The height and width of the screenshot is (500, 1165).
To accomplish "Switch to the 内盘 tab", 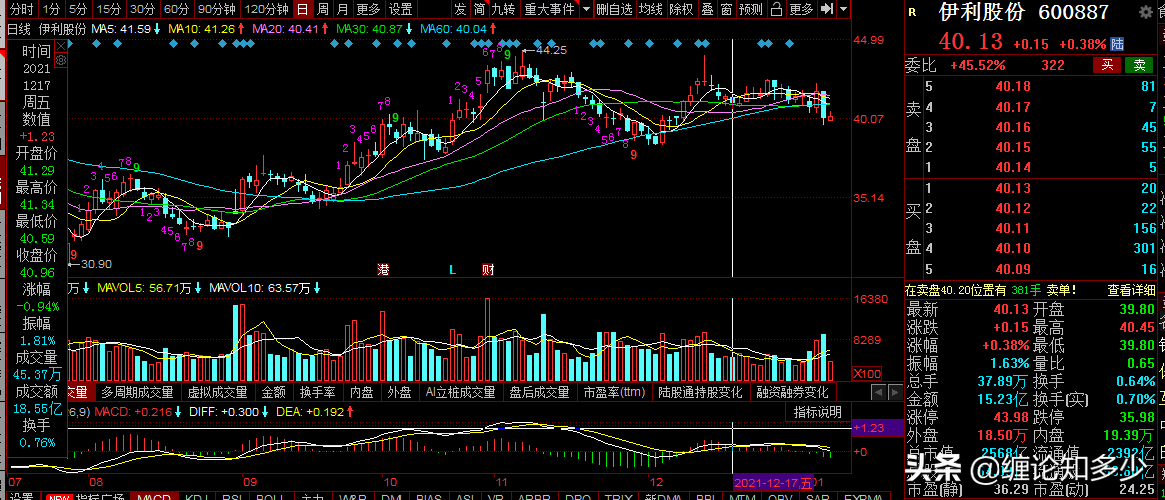I will pyautogui.click(x=362, y=392).
